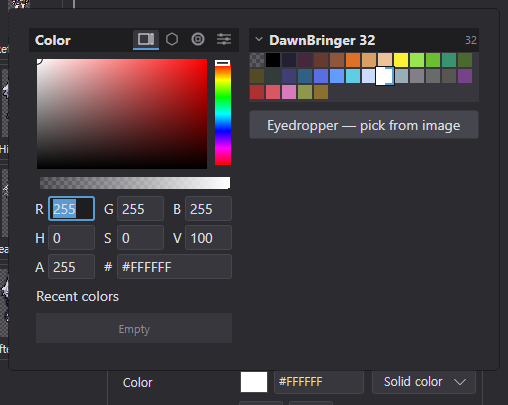The width and height of the screenshot is (508, 405).
Task: Choose the orange palette swatch
Action: tap(353, 60)
